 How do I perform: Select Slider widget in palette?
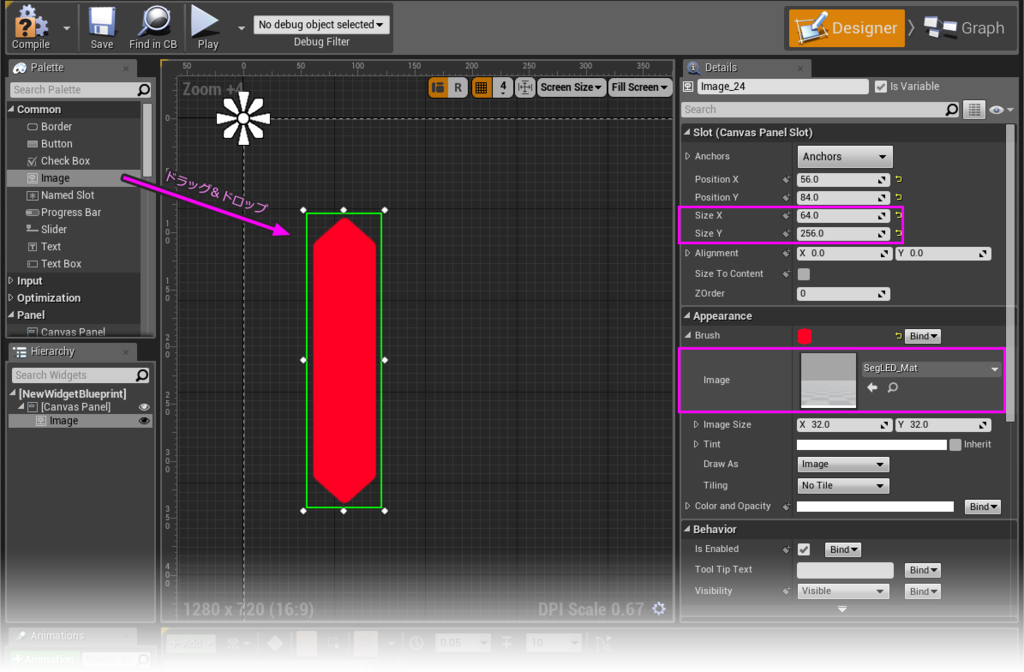73,229
